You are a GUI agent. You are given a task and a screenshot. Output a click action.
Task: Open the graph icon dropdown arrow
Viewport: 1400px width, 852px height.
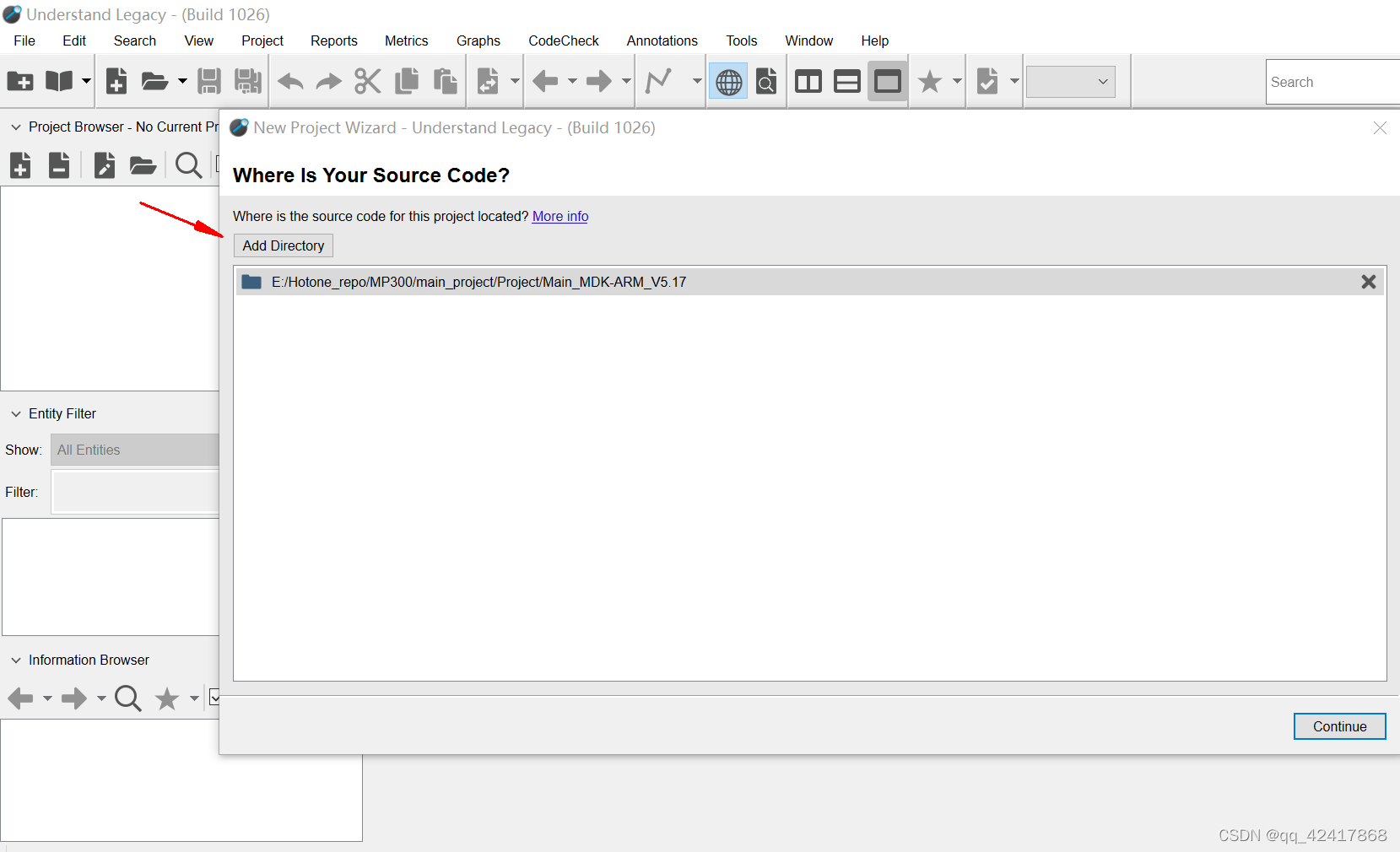pyautogui.click(x=697, y=82)
